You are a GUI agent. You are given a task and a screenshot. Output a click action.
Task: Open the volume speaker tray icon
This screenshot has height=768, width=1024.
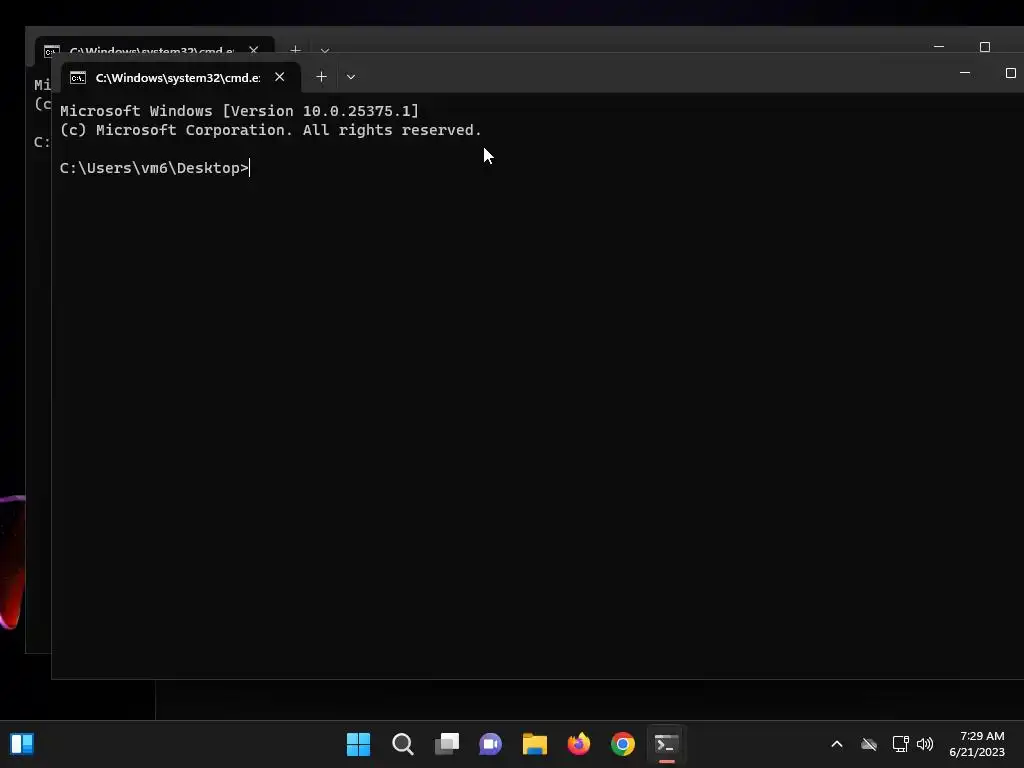(925, 744)
